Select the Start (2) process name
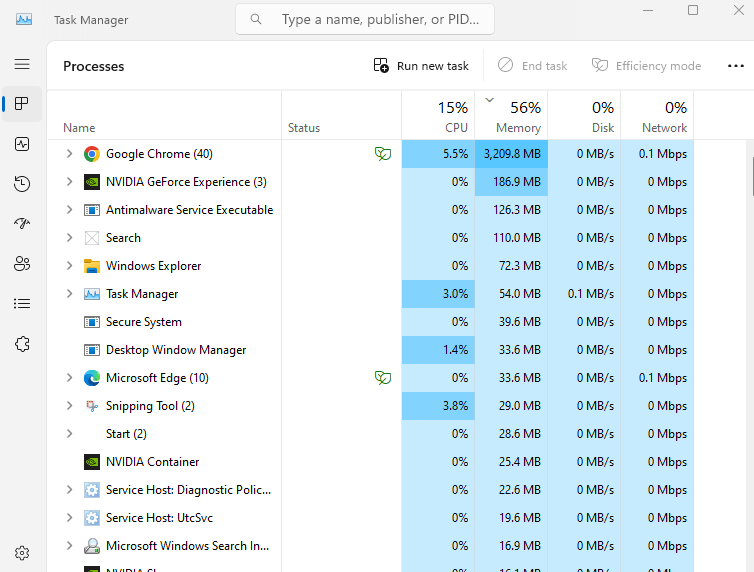Image resolution: width=754 pixels, height=572 pixels. click(126, 434)
